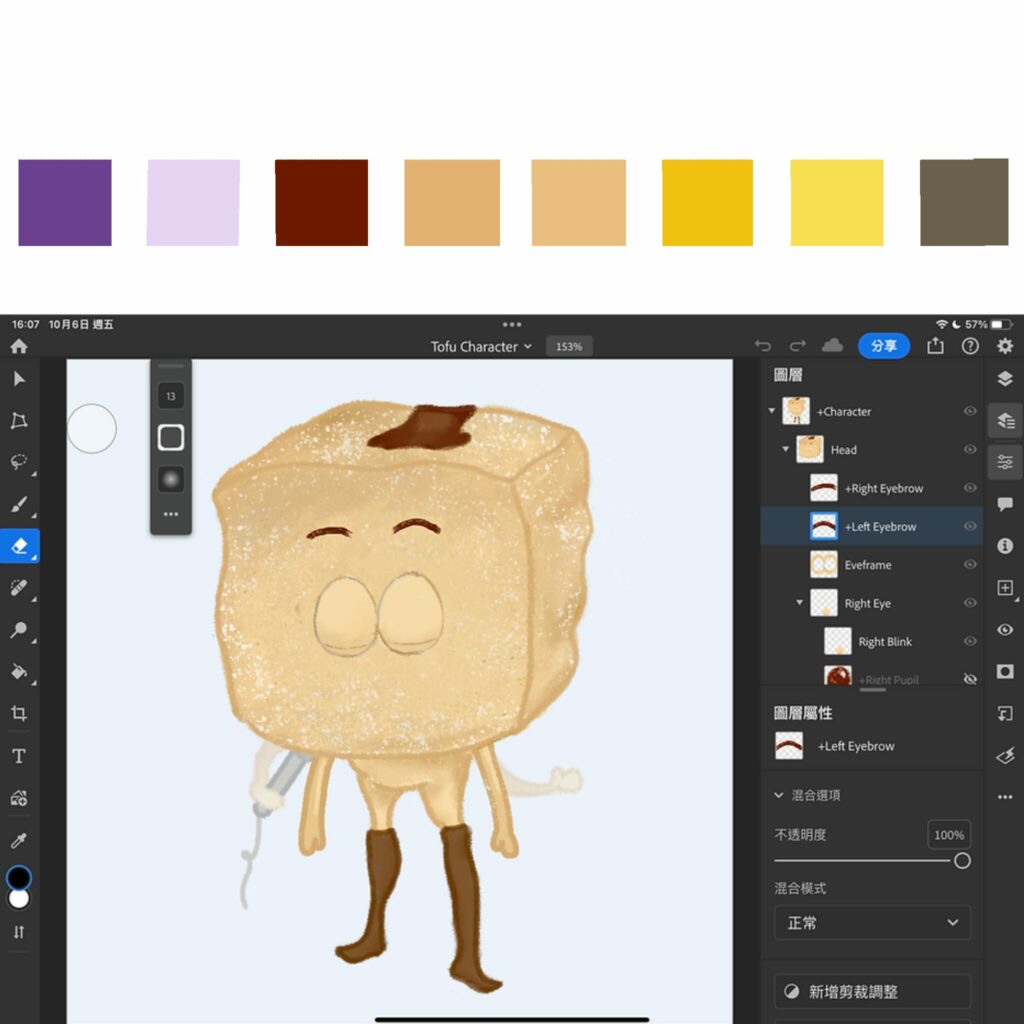Open Tofu Character document title menu
The height and width of the screenshot is (1024, 1024).
pos(481,346)
